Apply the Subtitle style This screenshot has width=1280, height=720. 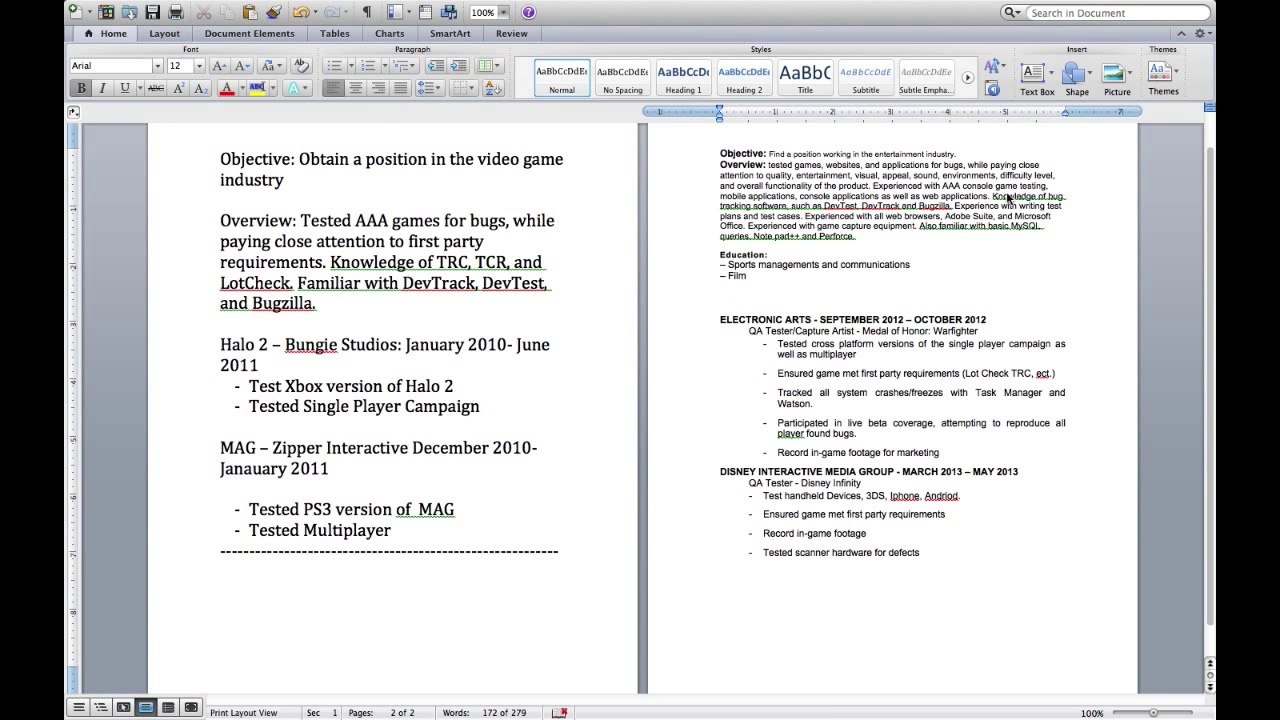[866, 78]
